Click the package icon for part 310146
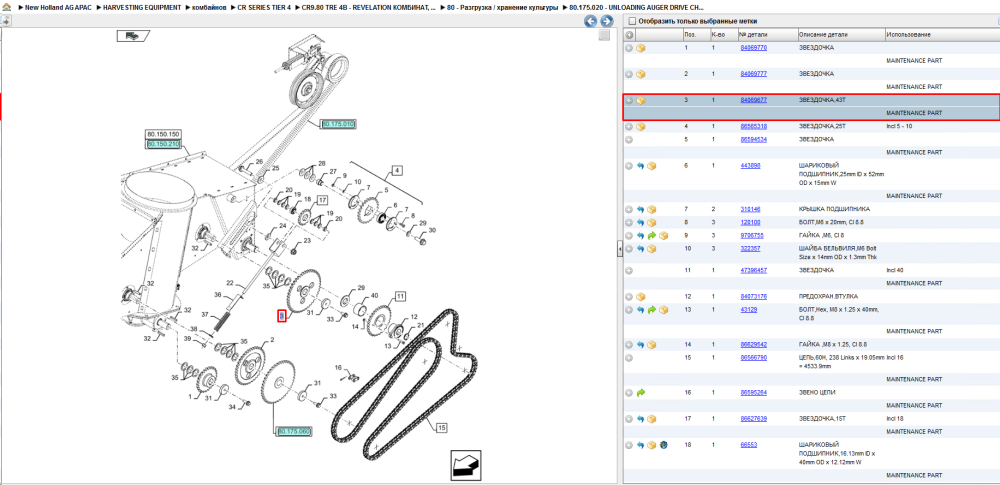This screenshot has width=1000, height=485. click(652, 209)
